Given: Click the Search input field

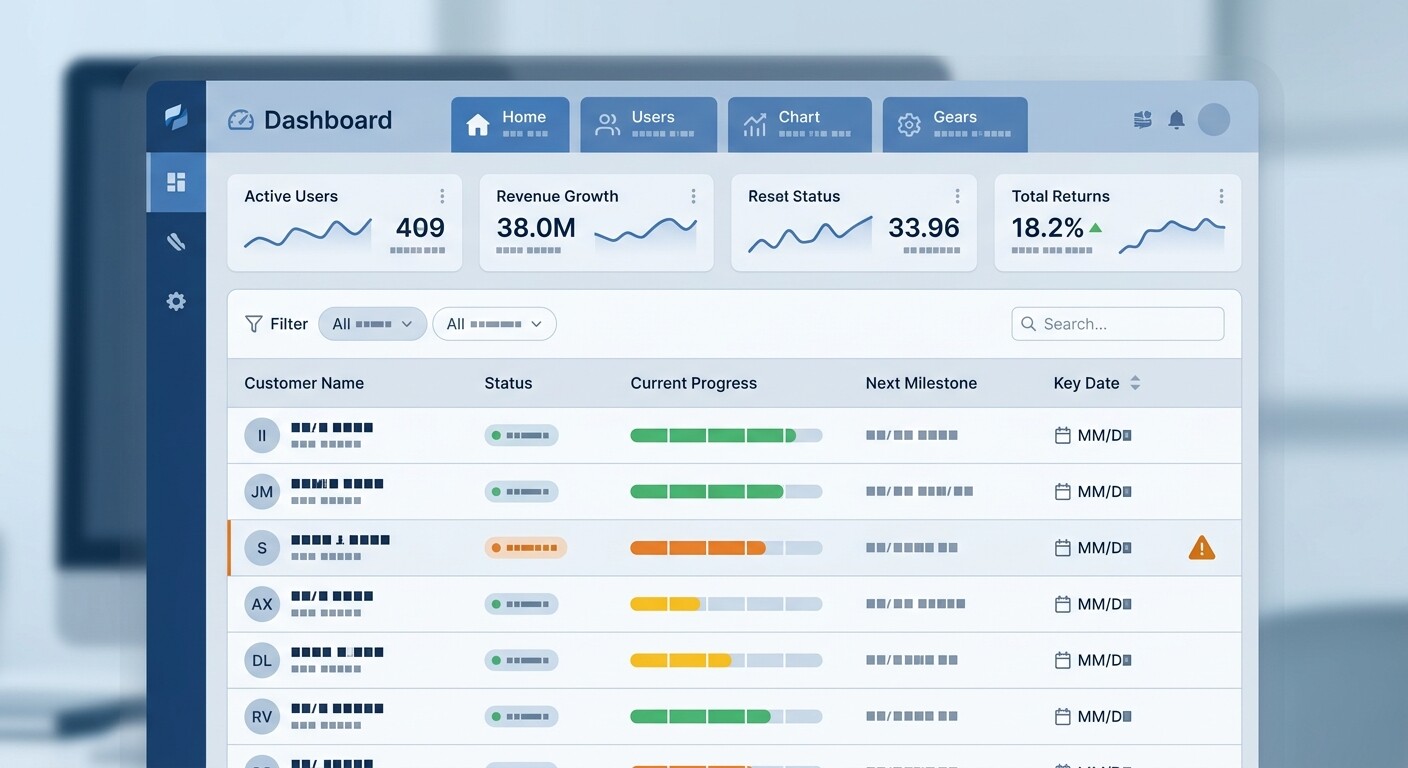Looking at the screenshot, I should pyautogui.click(x=1118, y=324).
